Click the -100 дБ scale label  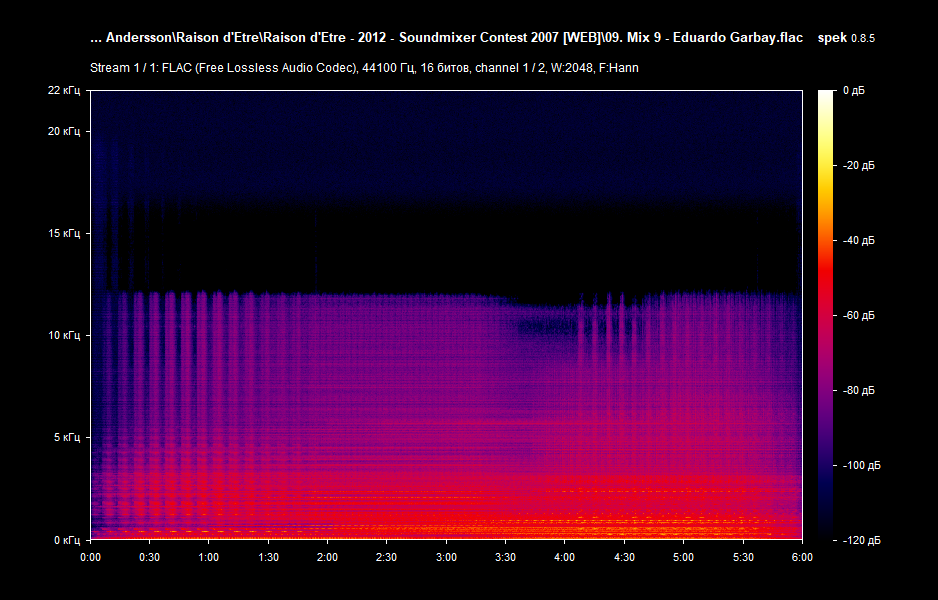point(861,465)
